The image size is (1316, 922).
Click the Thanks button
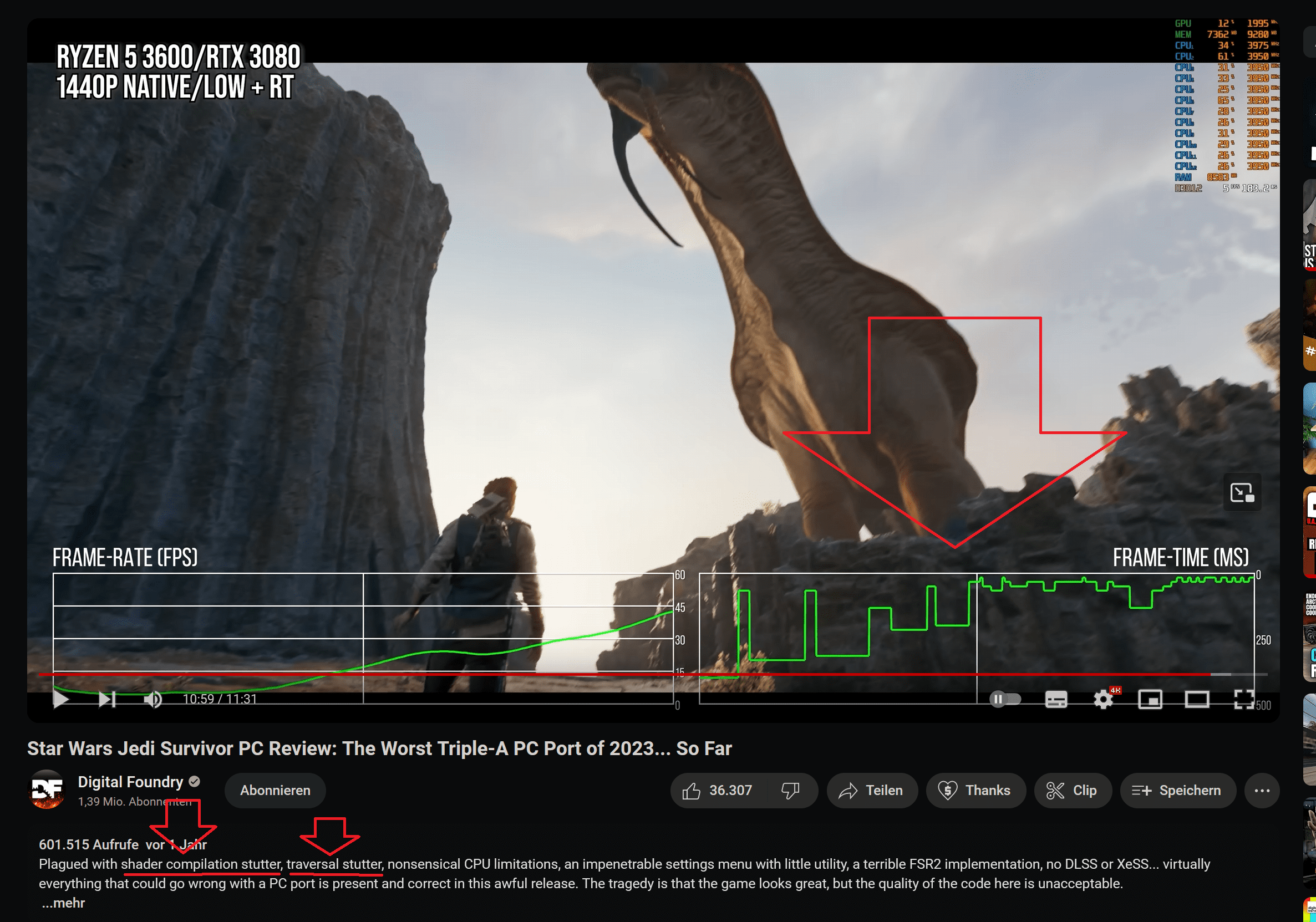point(975,790)
